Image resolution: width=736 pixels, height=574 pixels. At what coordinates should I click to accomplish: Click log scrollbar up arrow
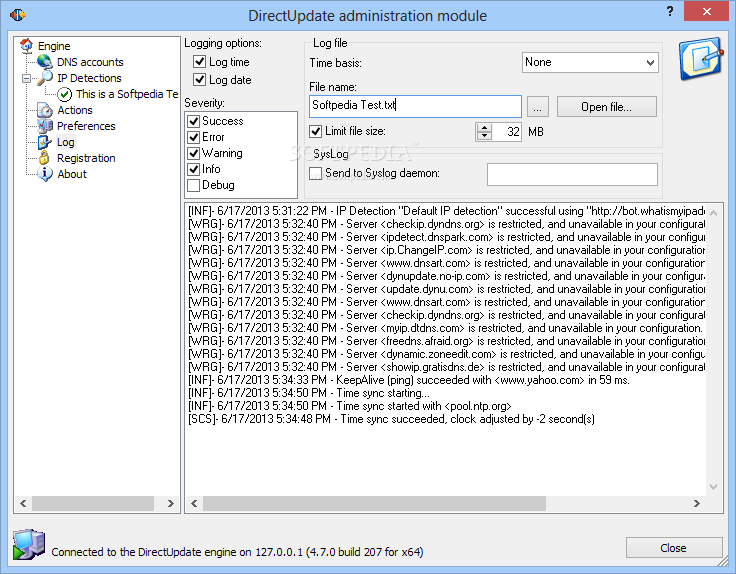pyautogui.click(x=713, y=213)
